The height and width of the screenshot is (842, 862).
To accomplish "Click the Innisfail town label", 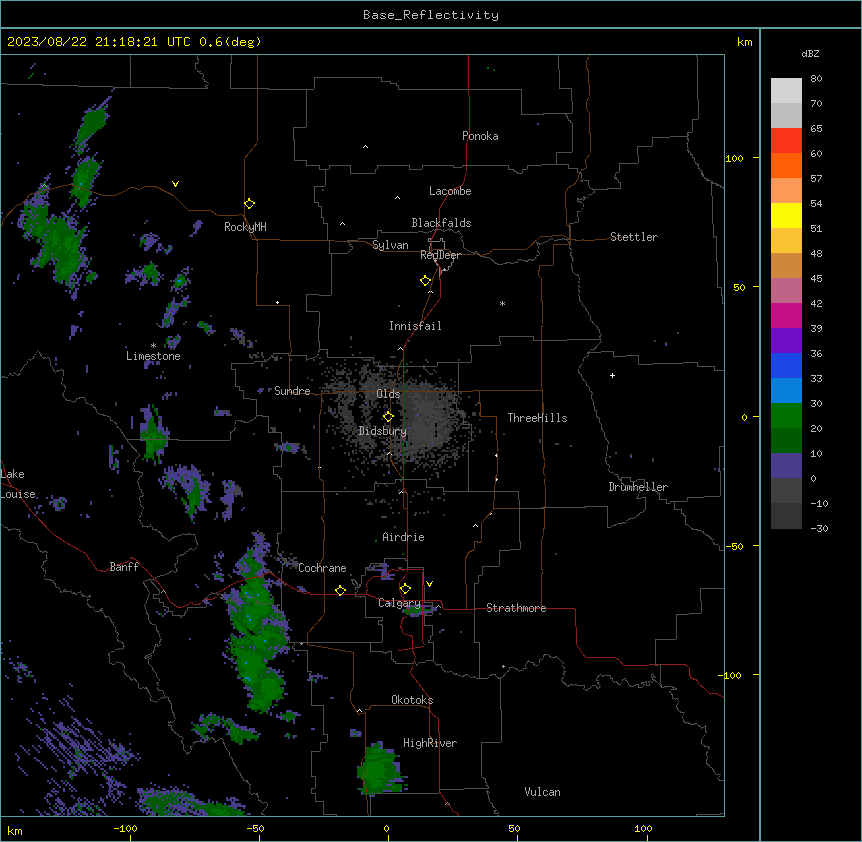I will pos(415,326).
